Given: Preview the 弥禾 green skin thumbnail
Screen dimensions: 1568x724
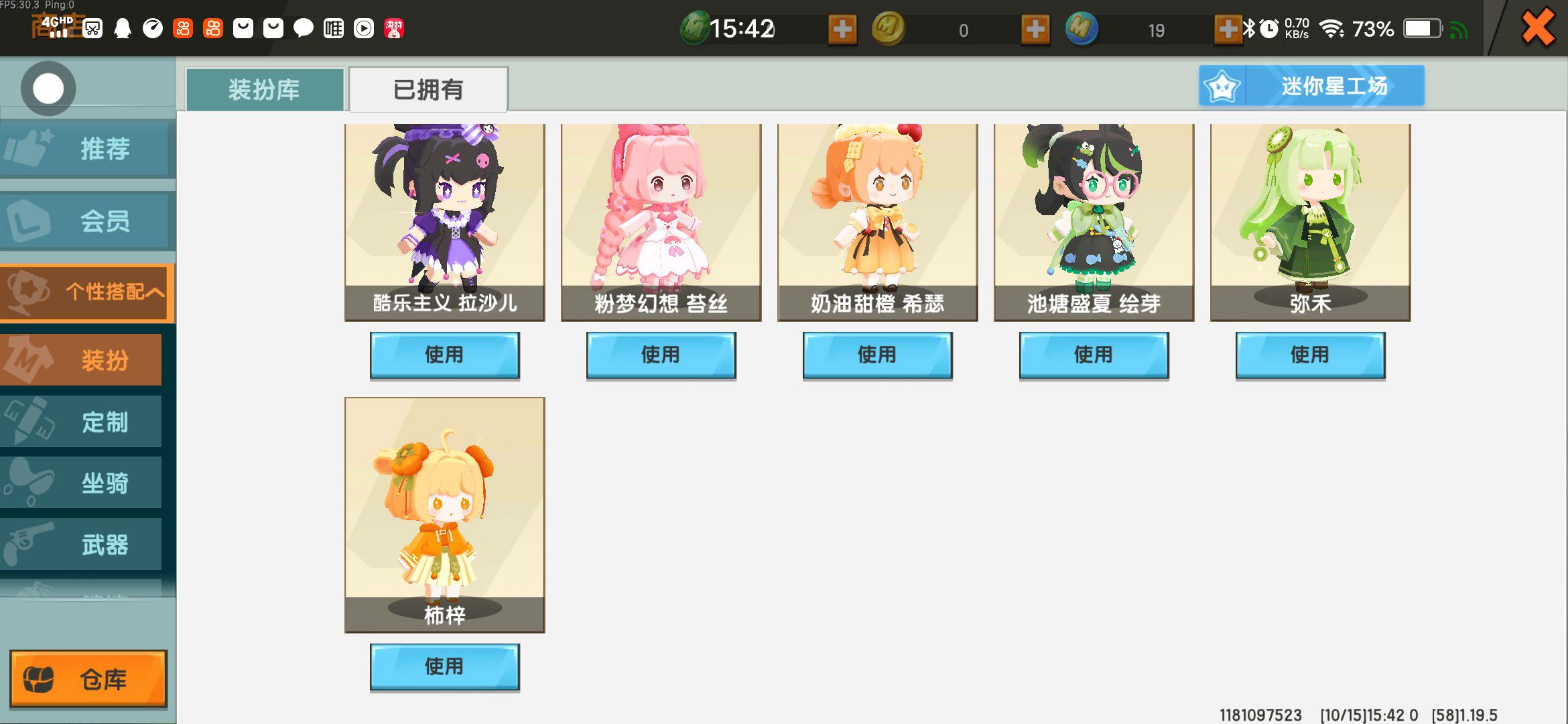Looking at the screenshot, I should [1310, 222].
